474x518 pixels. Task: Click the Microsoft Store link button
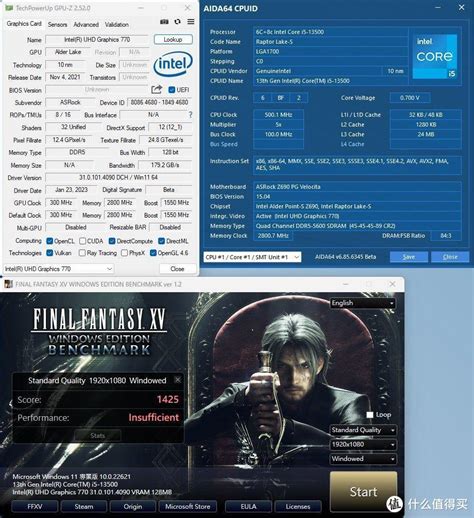(x=188, y=507)
